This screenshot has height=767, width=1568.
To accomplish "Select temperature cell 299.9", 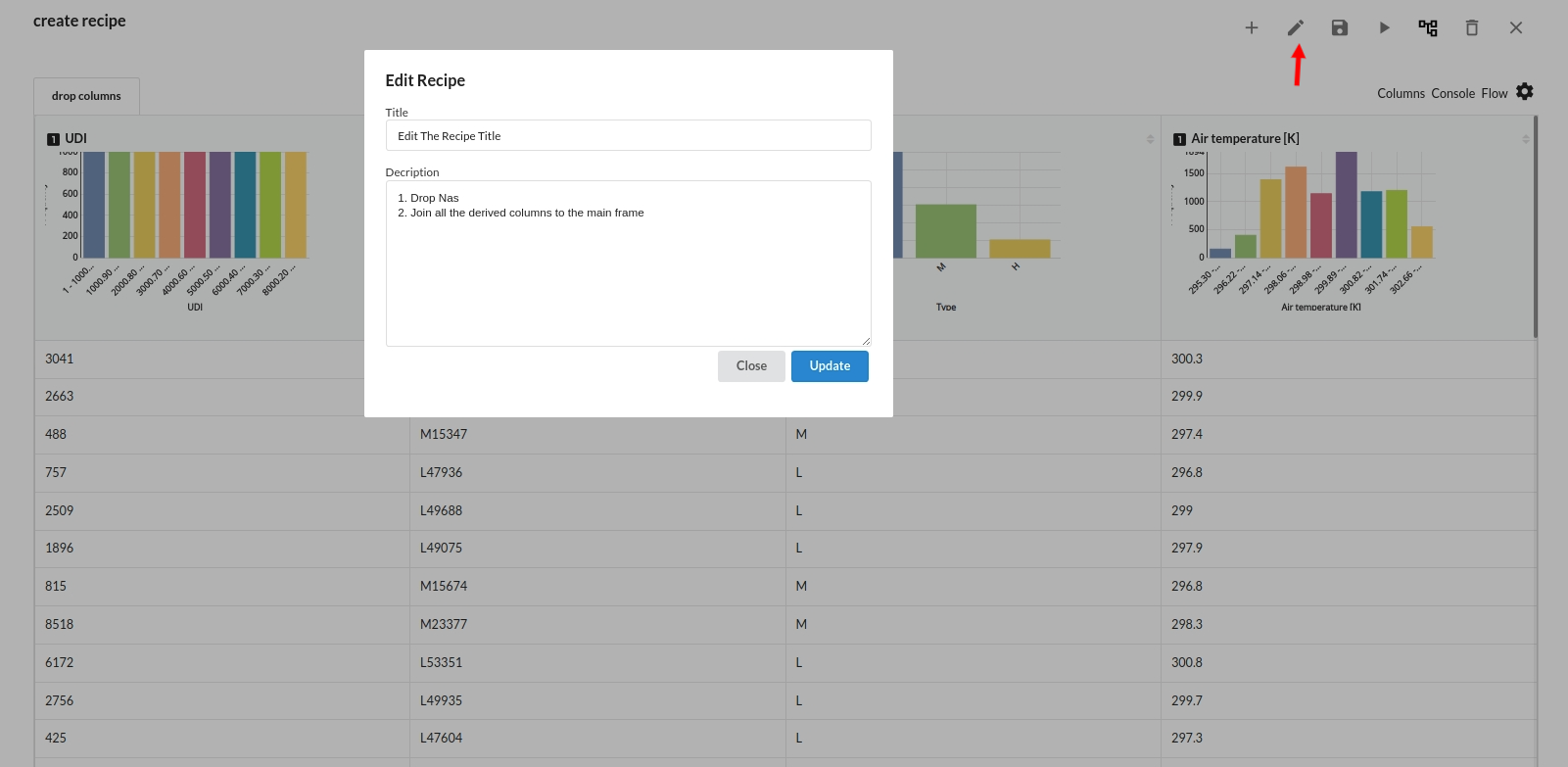I will pos(1348,397).
